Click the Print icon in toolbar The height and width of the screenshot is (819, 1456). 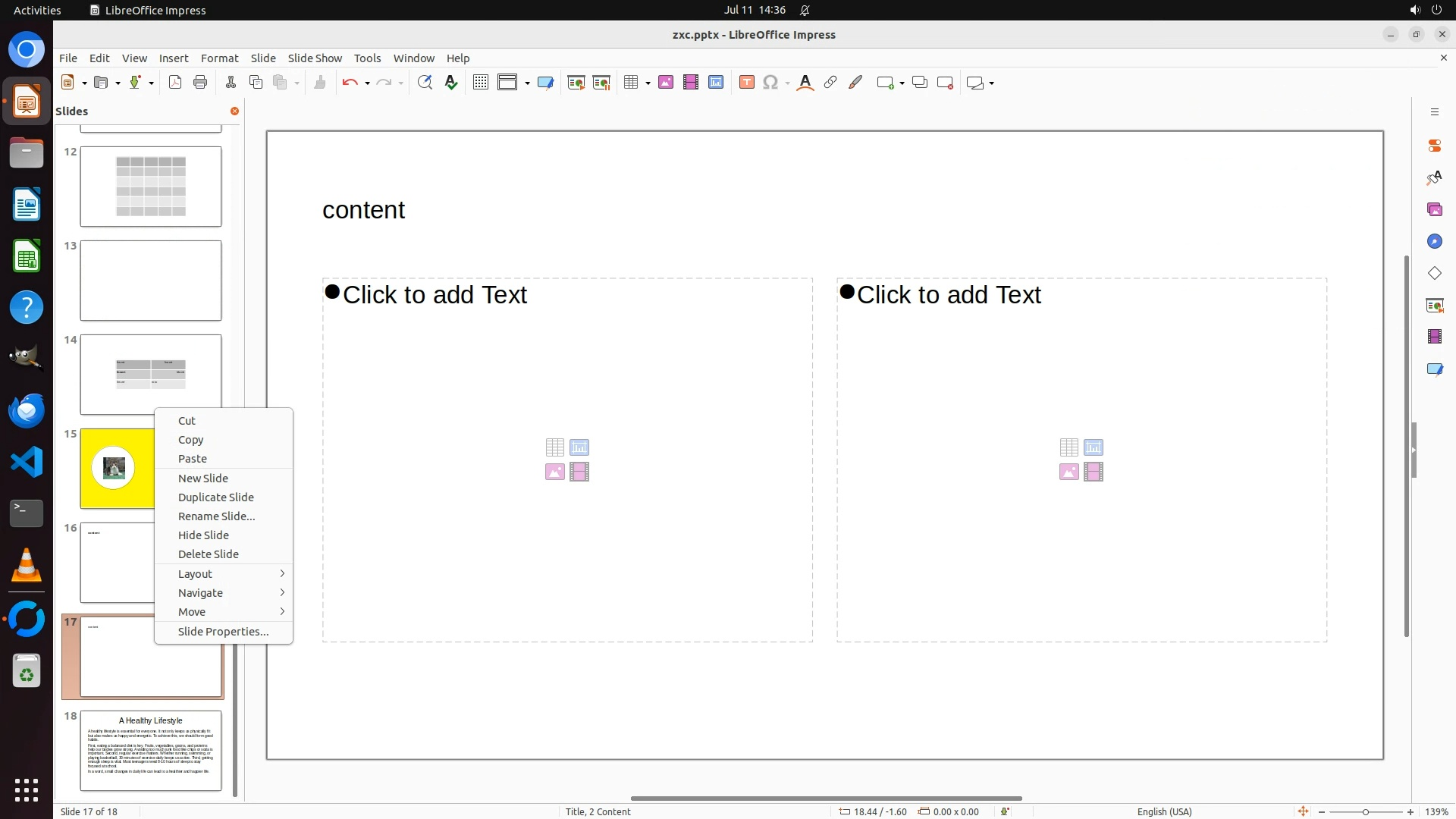(200, 83)
